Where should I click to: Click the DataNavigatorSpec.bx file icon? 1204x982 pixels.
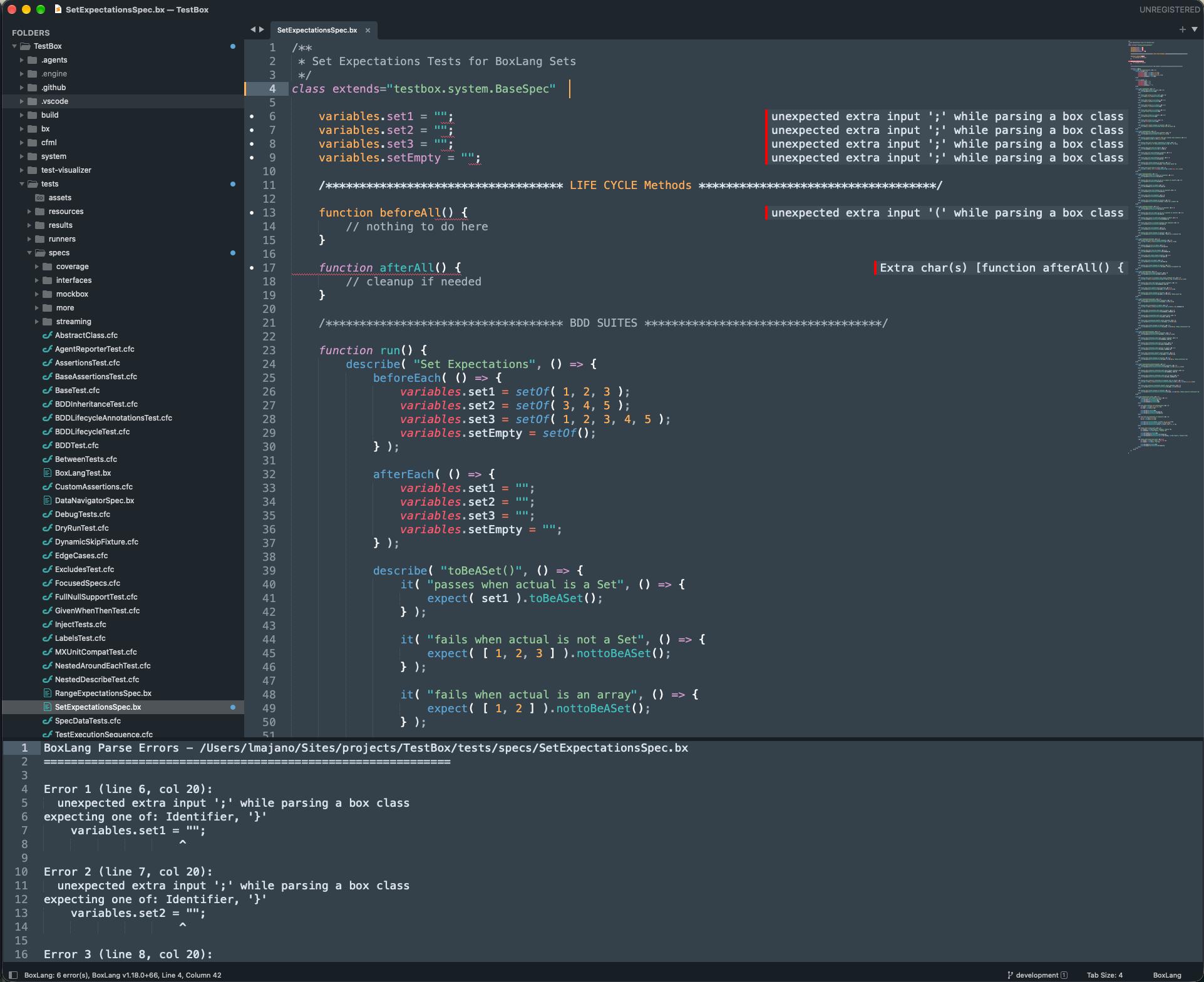[x=47, y=501]
